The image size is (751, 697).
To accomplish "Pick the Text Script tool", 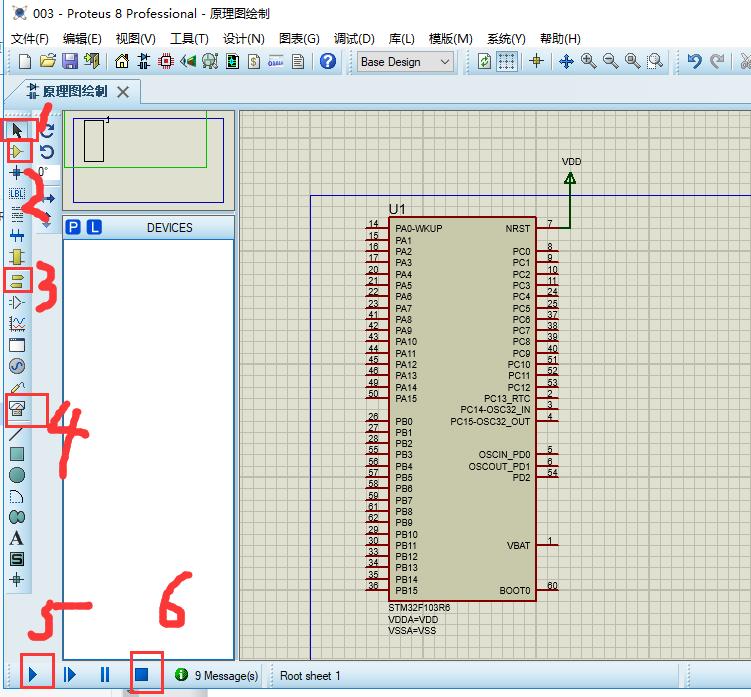I will click(17, 215).
